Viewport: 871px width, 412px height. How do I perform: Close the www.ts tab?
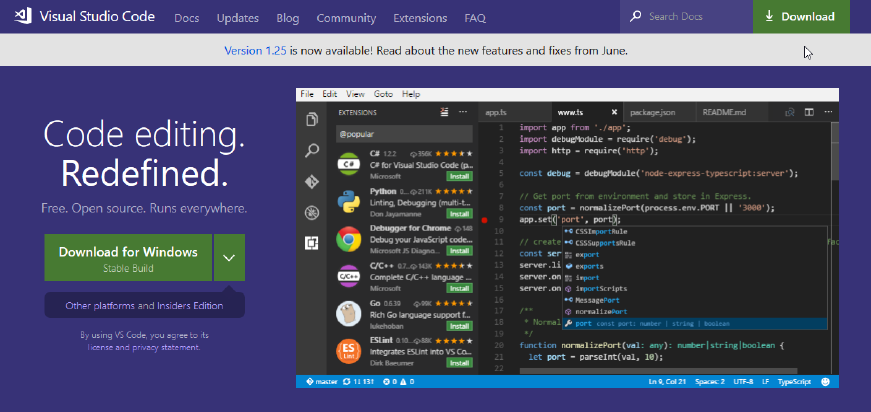coord(614,112)
